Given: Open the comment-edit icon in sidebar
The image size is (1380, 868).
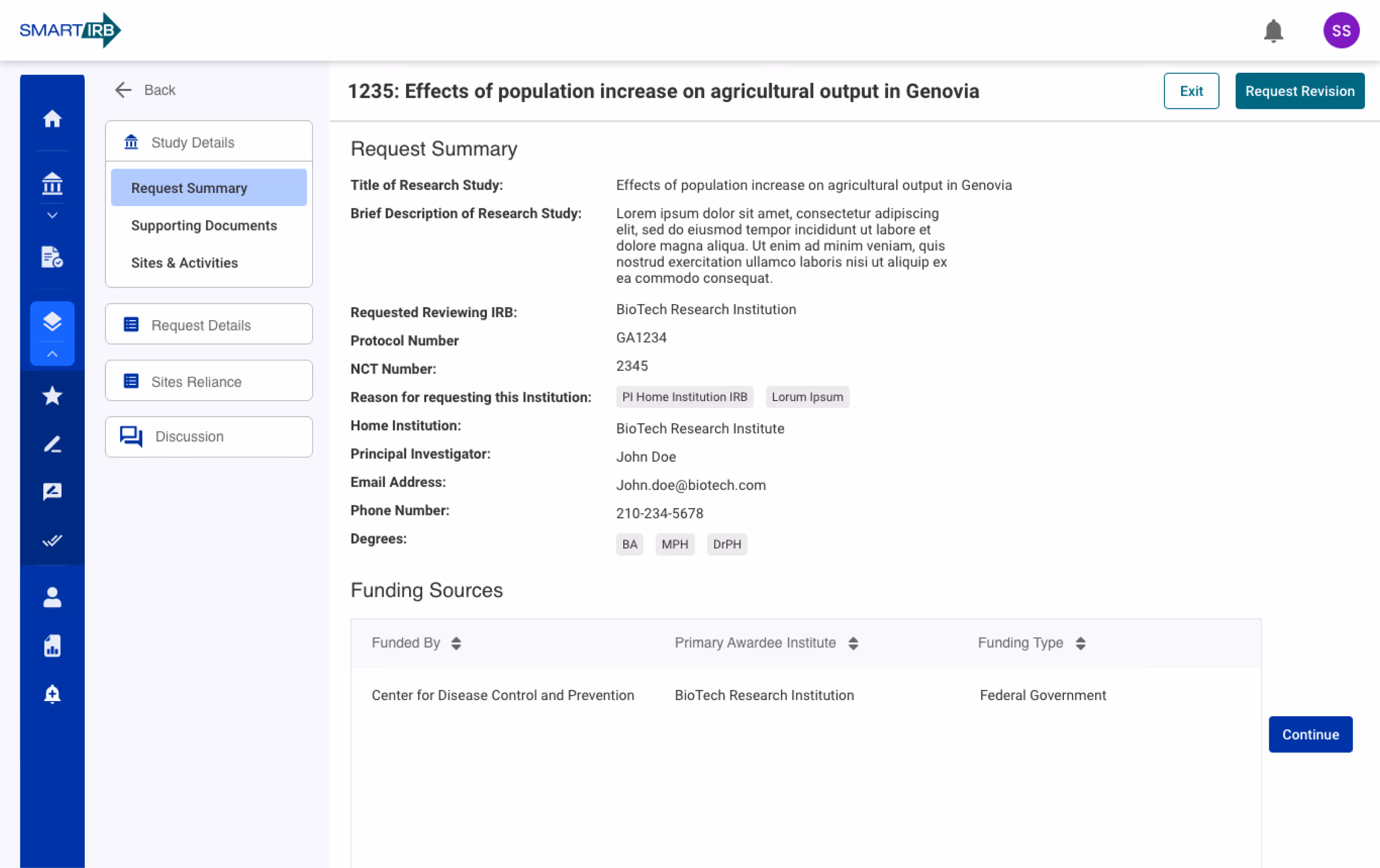Looking at the screenshot, I should tap(52, 491).
